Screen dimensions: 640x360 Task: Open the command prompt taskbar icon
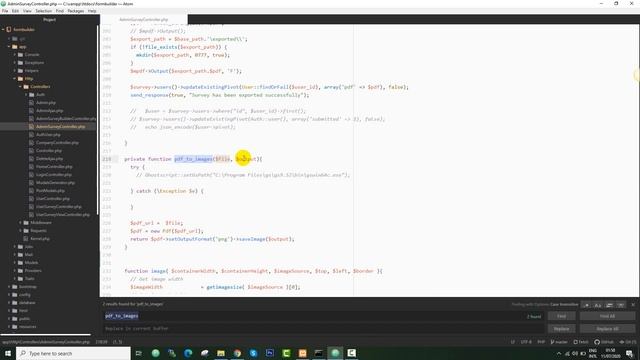pos(319,353)
